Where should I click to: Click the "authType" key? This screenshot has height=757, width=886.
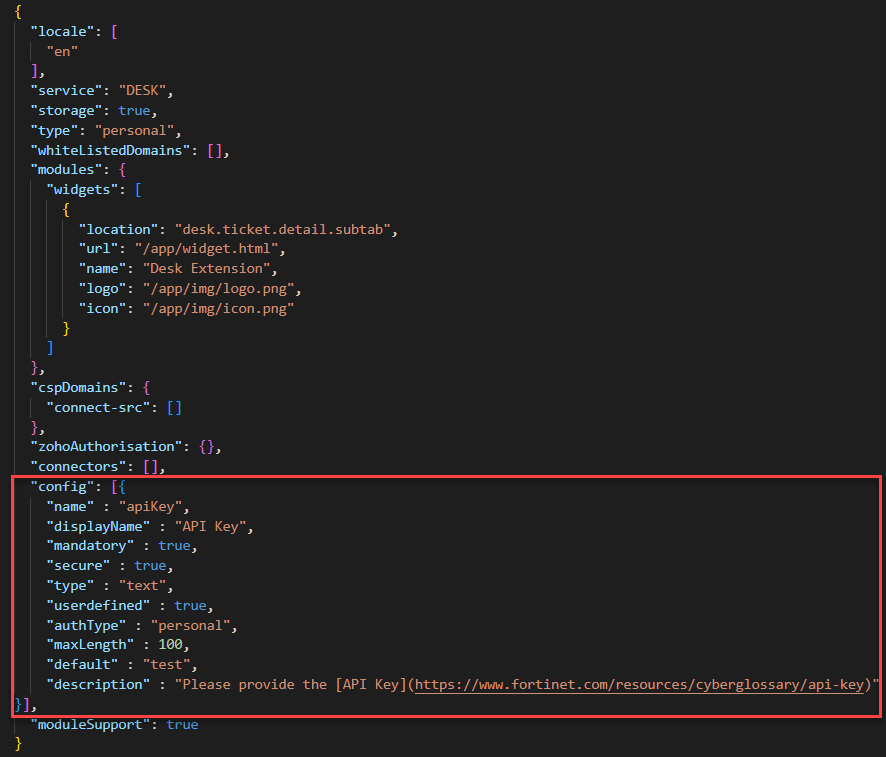click(x=86, y=625)
